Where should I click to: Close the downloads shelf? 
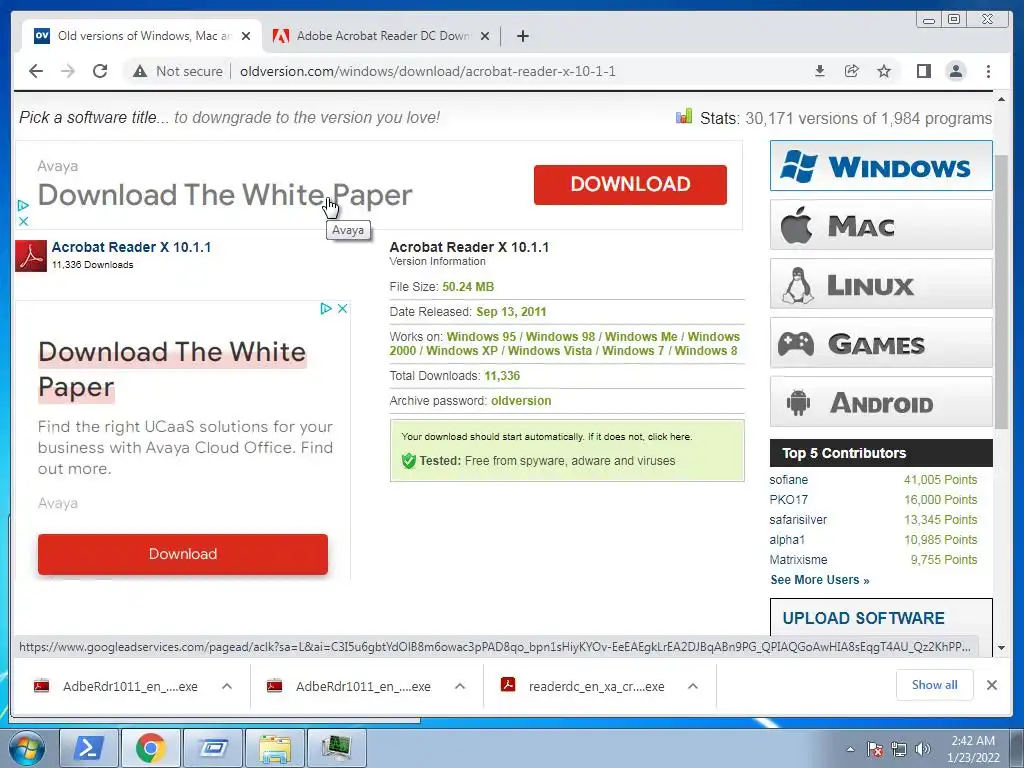pyautogui.click(x=992, y=685)
